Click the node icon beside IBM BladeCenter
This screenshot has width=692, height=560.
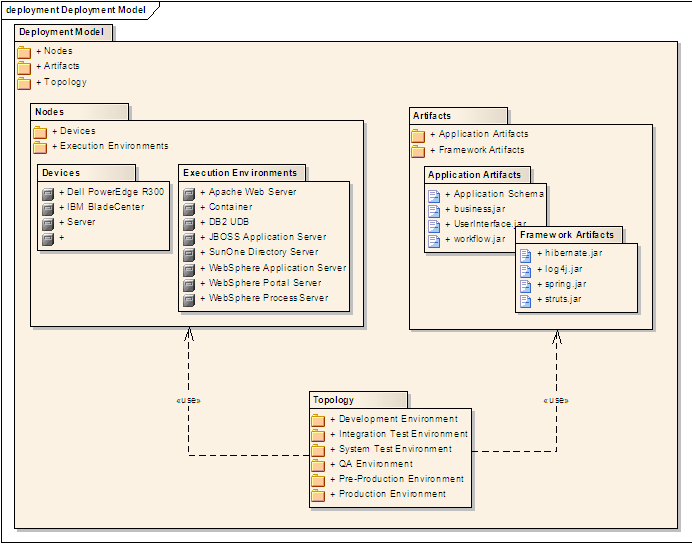tap(47, 208)
